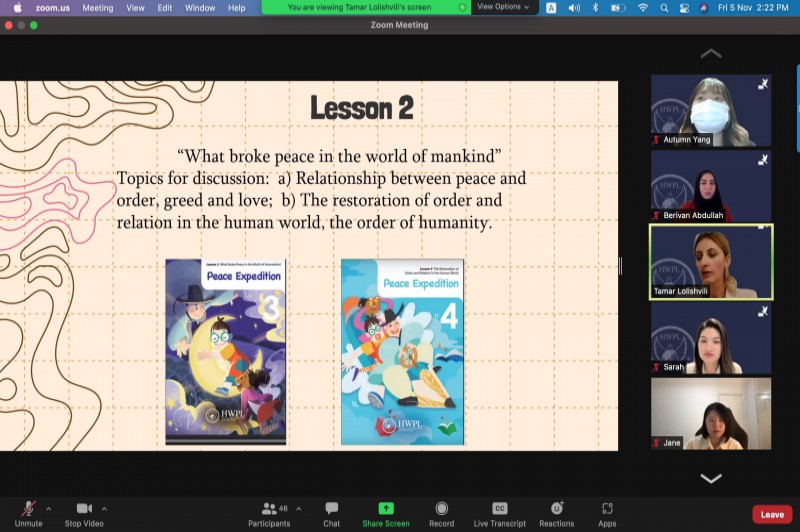The width and height of the screenshot is (800, 532).
Task: Start recording with the Record button
Action: 441,509
